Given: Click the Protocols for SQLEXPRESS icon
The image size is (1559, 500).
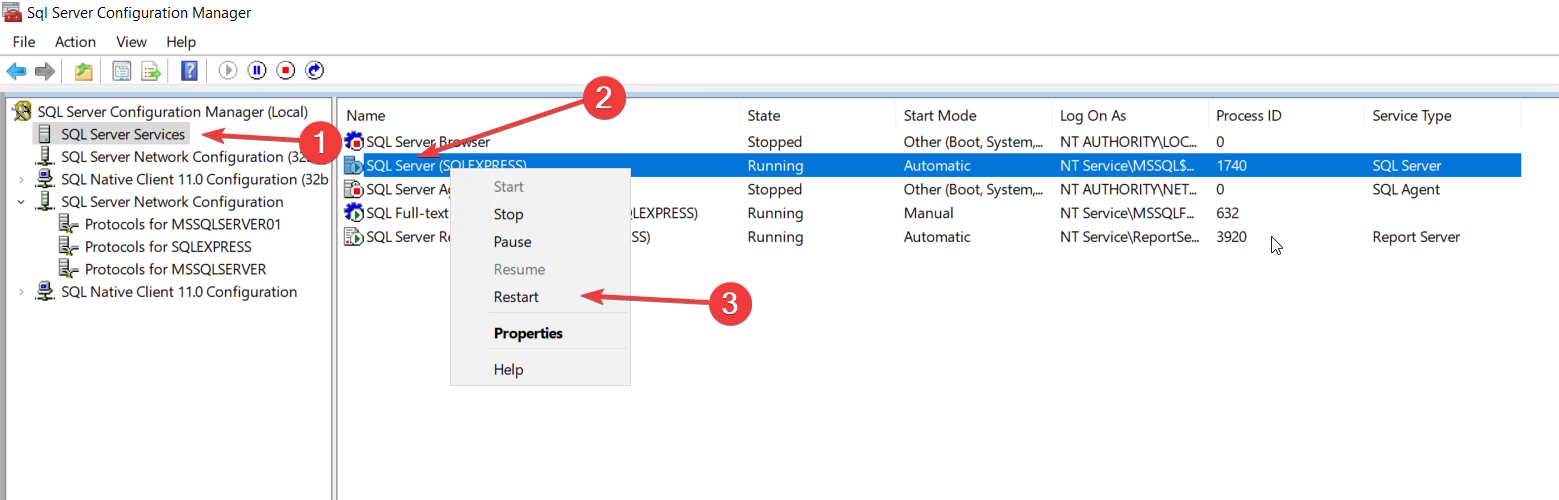Looking at the screenshot, I should 69,246.
